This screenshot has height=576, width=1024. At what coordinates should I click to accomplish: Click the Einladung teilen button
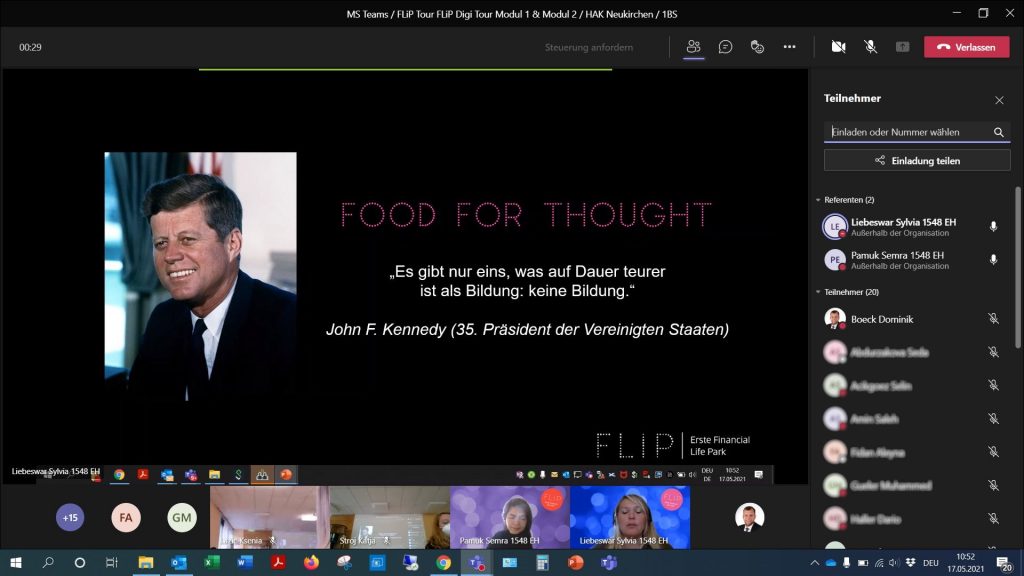pos(917,160)
